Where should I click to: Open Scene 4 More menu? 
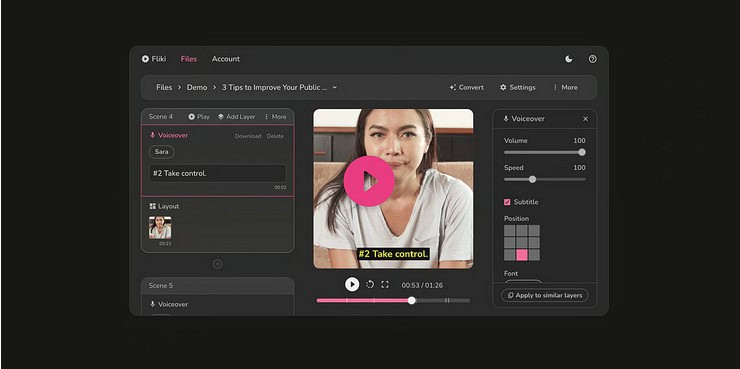pos(275,117)
